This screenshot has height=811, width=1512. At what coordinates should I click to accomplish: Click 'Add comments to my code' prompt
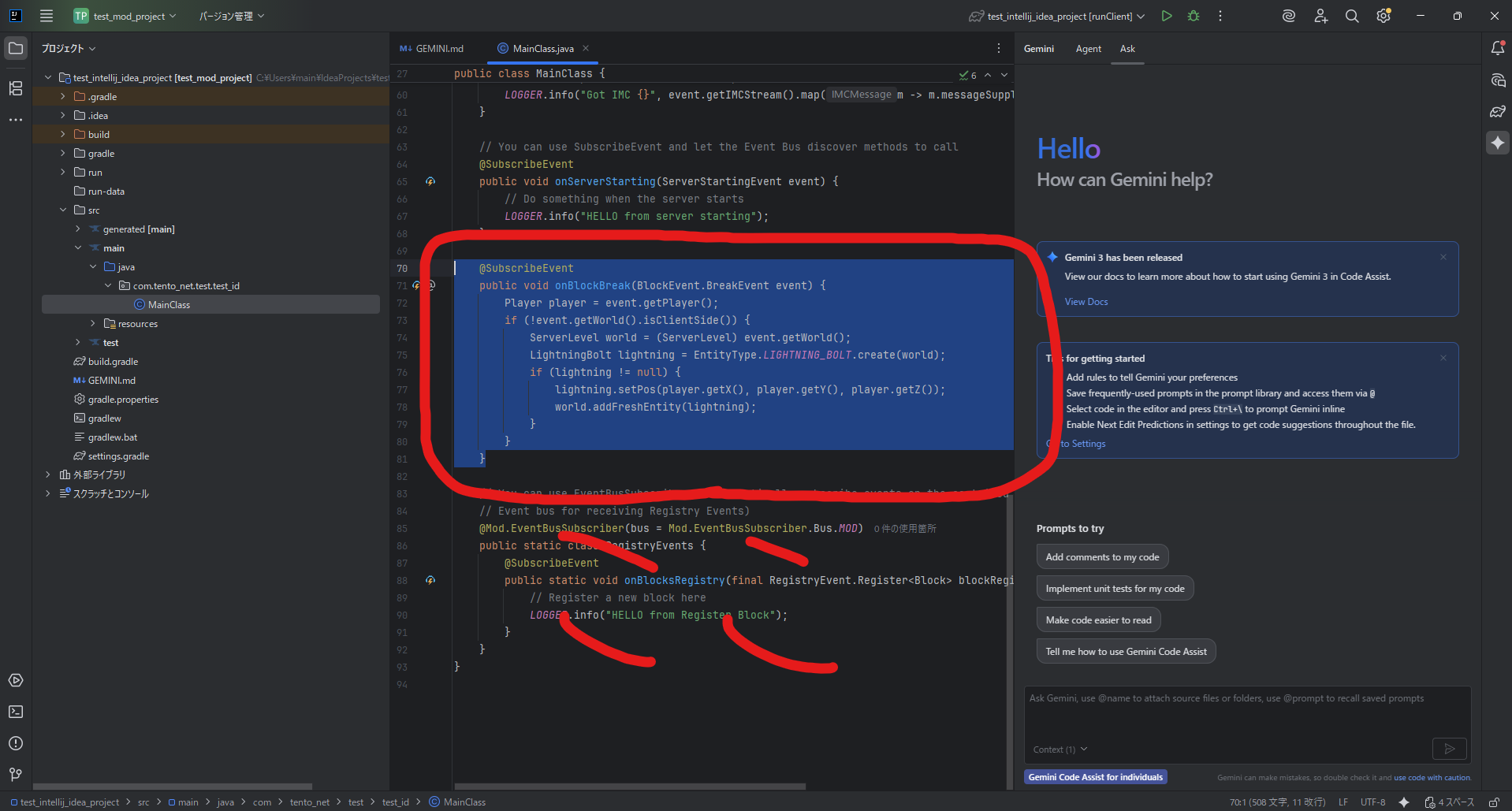pyautogui.click(x=1101, y=556)
